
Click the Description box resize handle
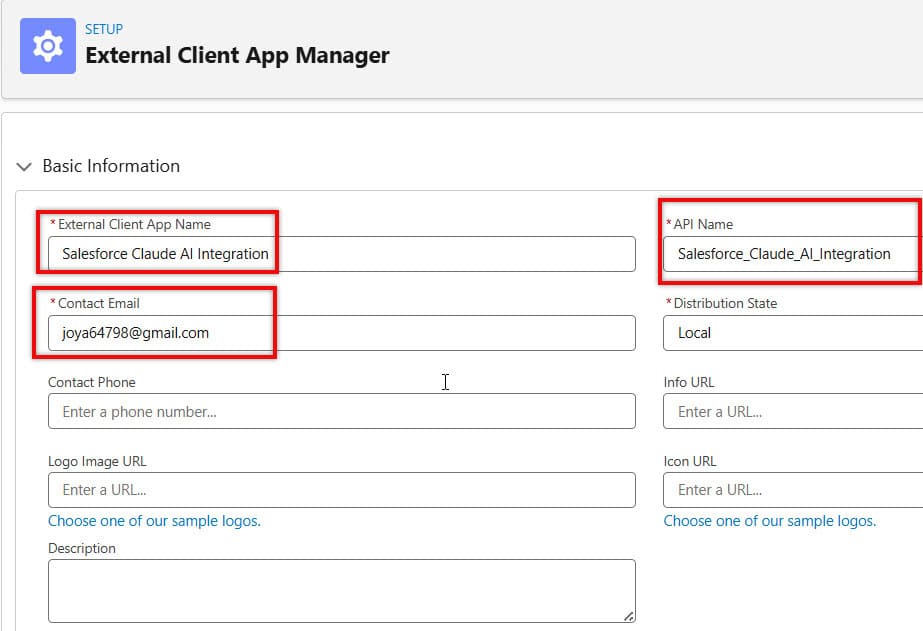(x=629, y=616)
